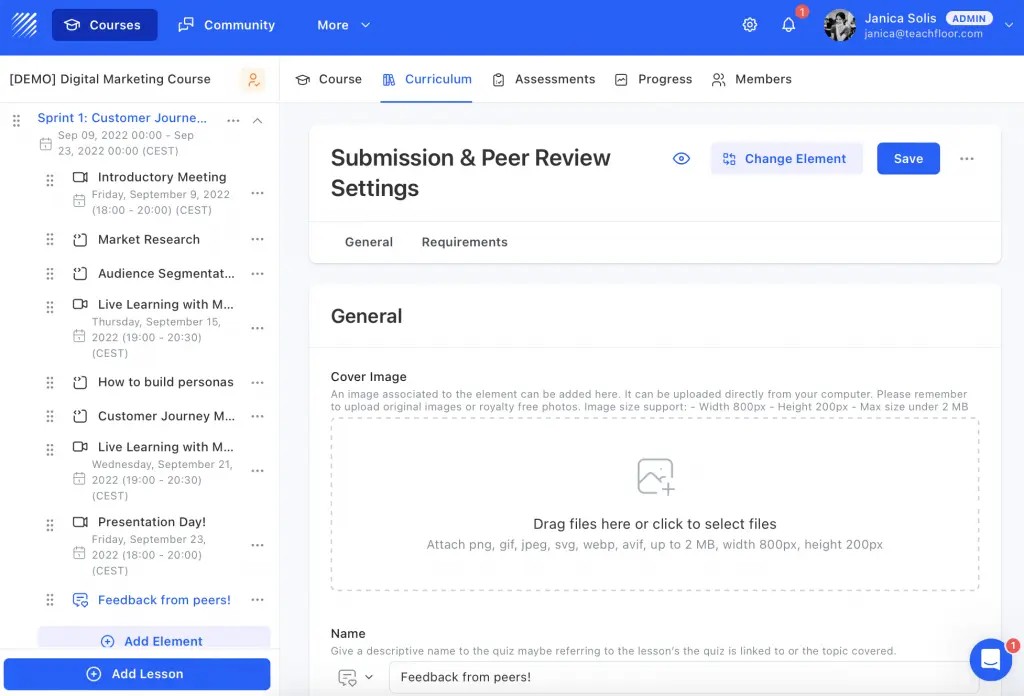Image resolution: width=1024 pixels, height=696 pixels.
Task: Open the Progress tab
Action: pyautogui.click(x=653, y=79)
